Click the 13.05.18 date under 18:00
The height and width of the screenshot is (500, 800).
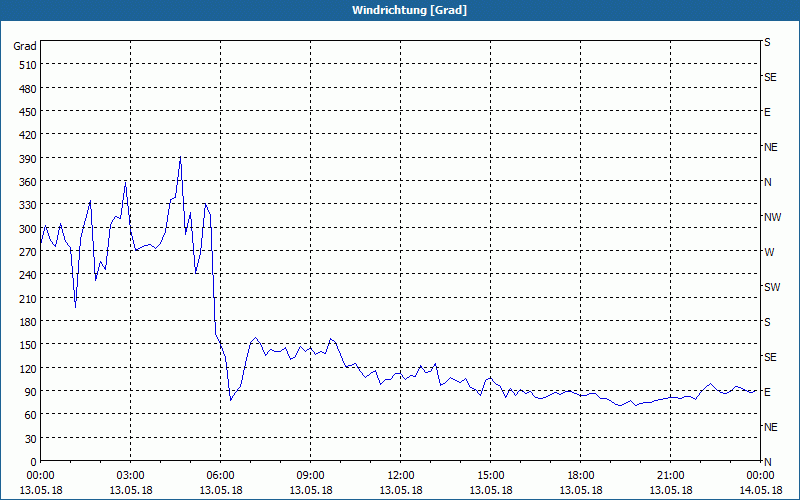click(x=581, y=491)
